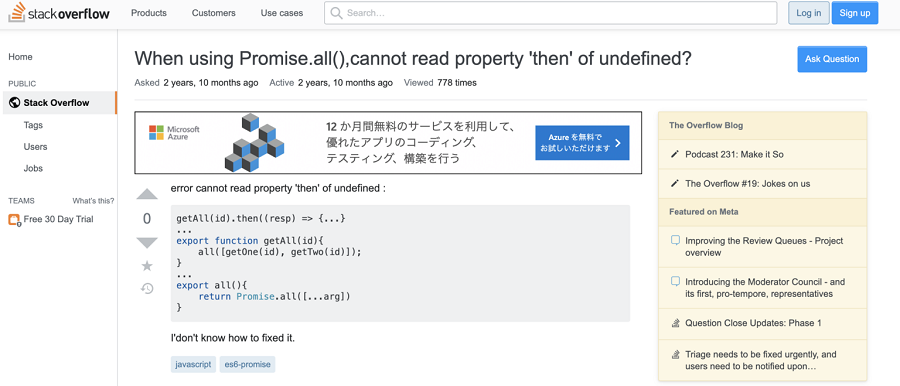The width and height of the screenshot is (900, 386).
Task: Open What's this? teams link
Action: point(93,201)
